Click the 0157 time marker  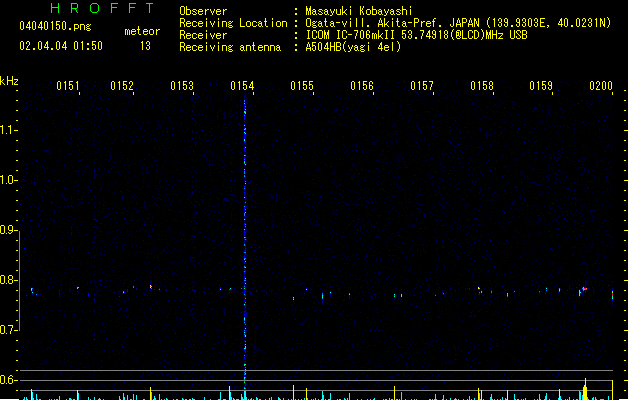(x=422, y=86)
